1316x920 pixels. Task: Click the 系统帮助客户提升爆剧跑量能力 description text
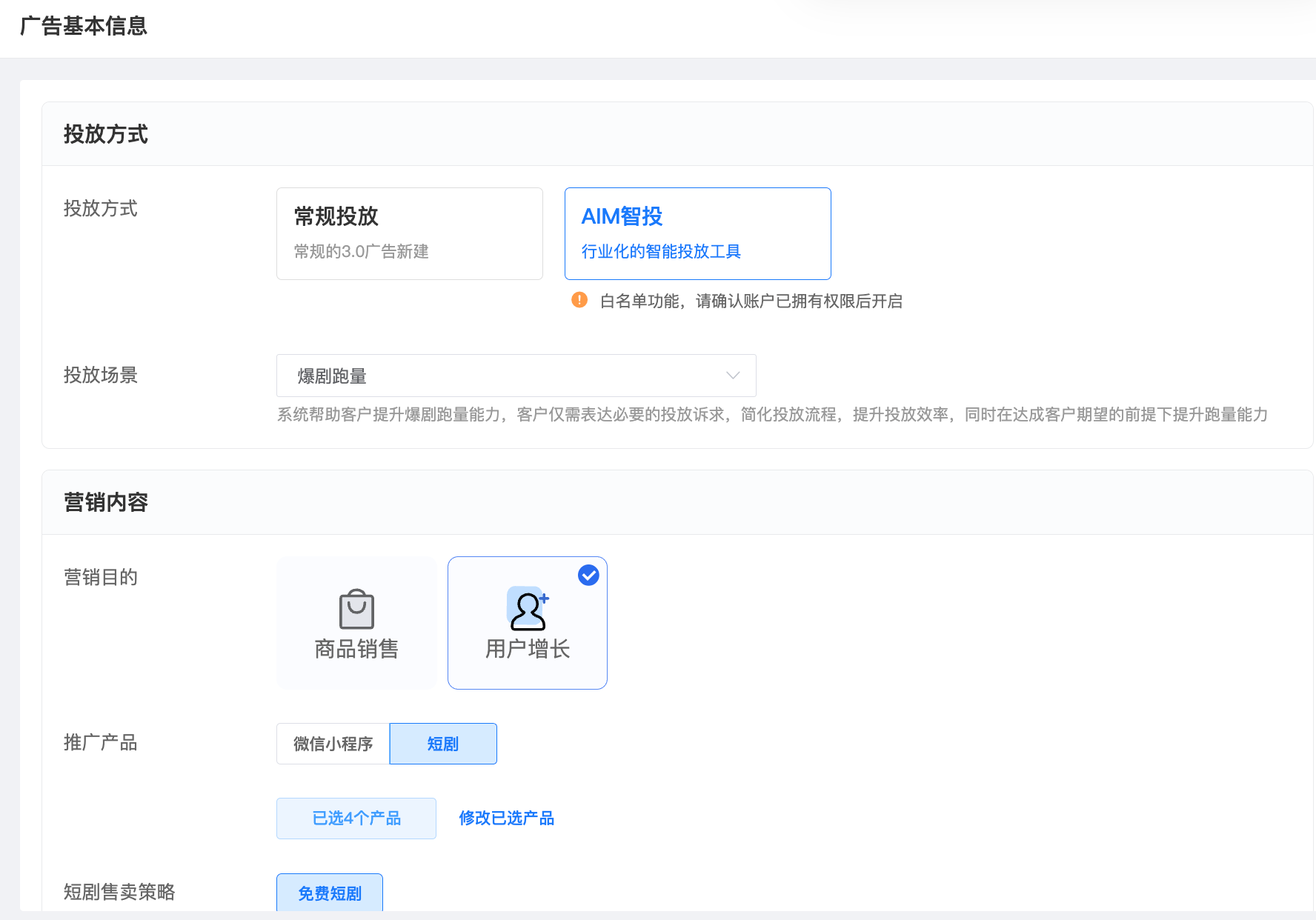[772, 414]
